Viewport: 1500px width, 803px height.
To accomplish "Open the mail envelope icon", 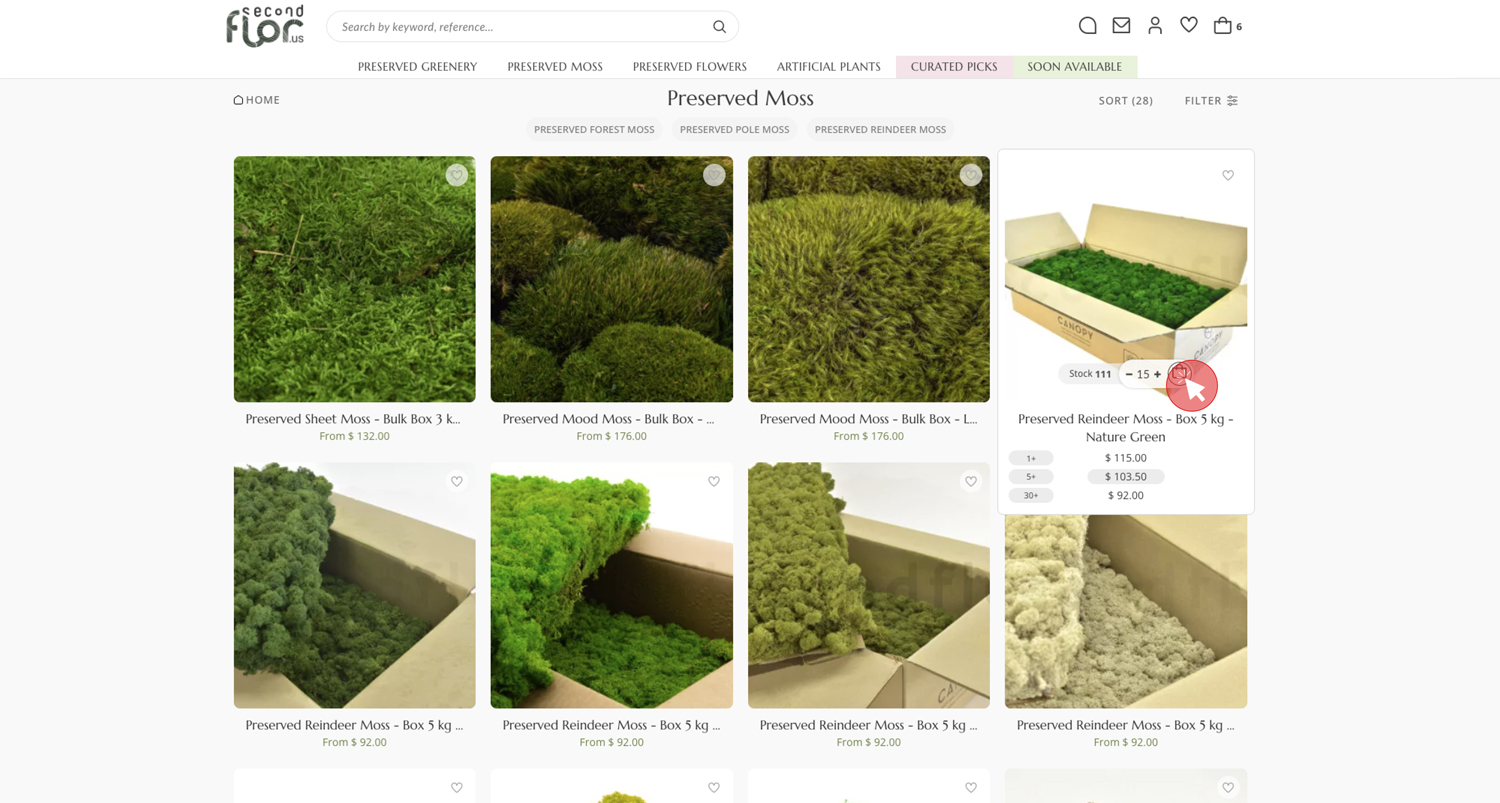I will click(1121, 26).
